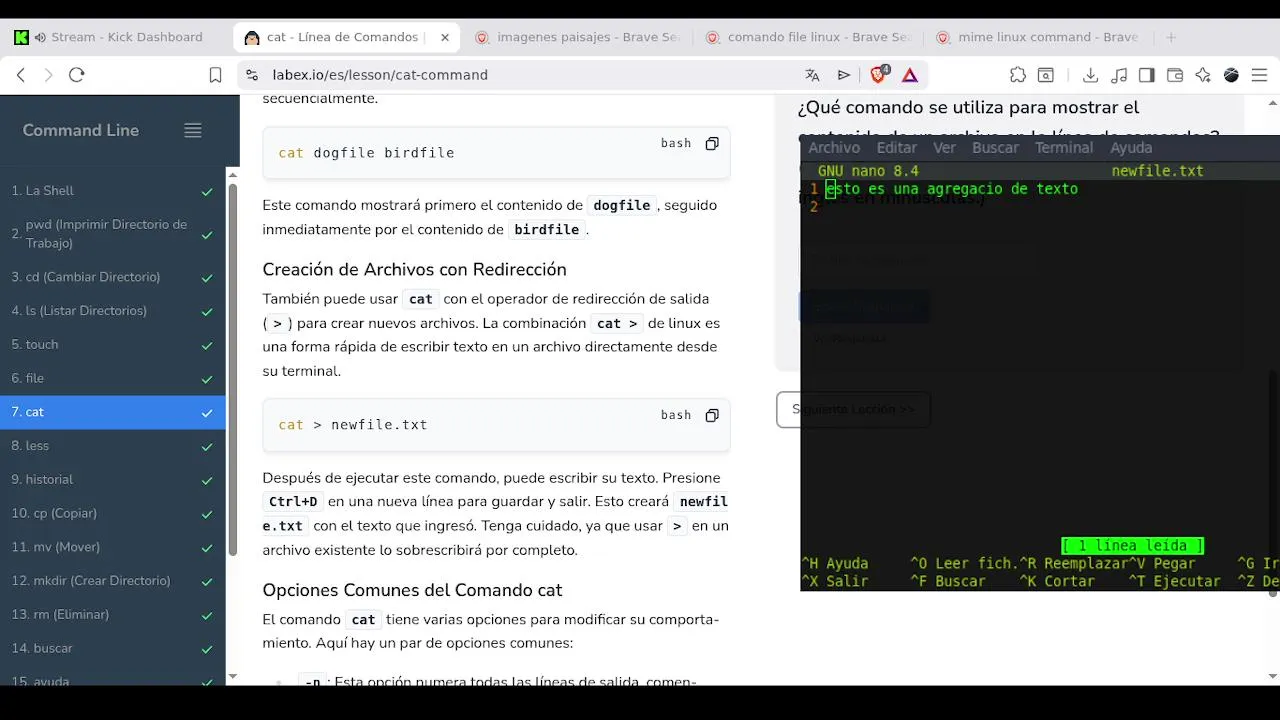Open the browser hamburger main menu

[1259, 75]
